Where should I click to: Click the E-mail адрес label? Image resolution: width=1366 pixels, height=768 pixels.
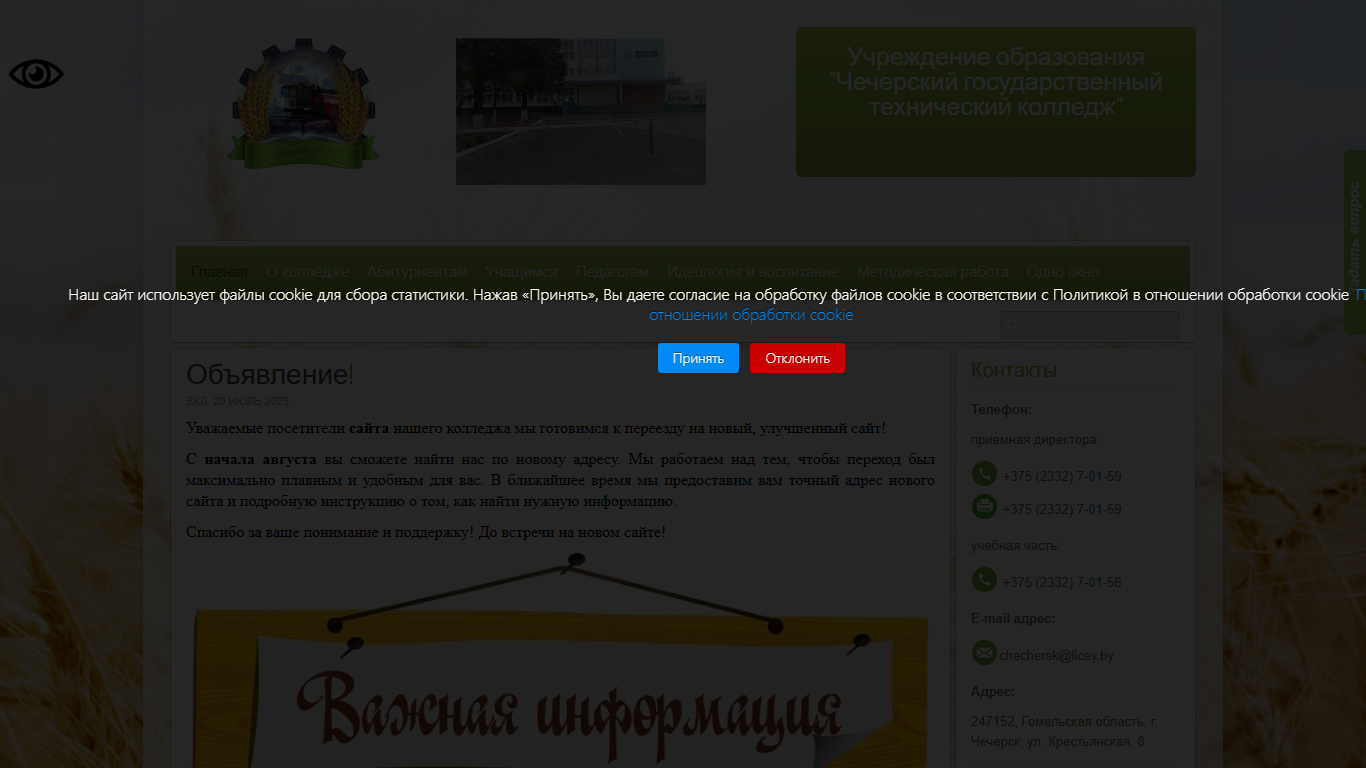click(1013, 619)
